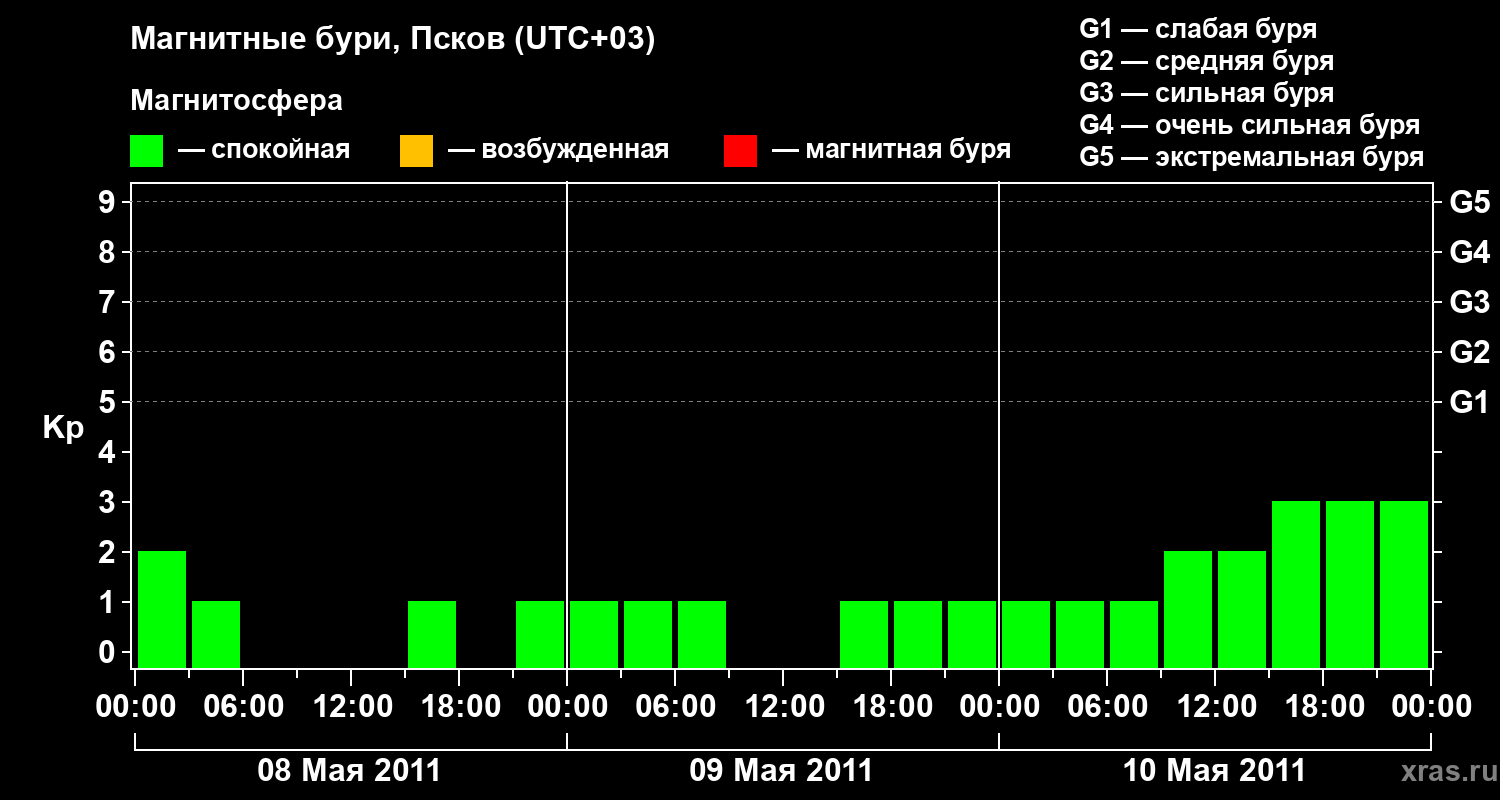
Task: Click the Kp 2 bar for 09:00–12:00 on 10 Мая
Action: click(1188, 609)
